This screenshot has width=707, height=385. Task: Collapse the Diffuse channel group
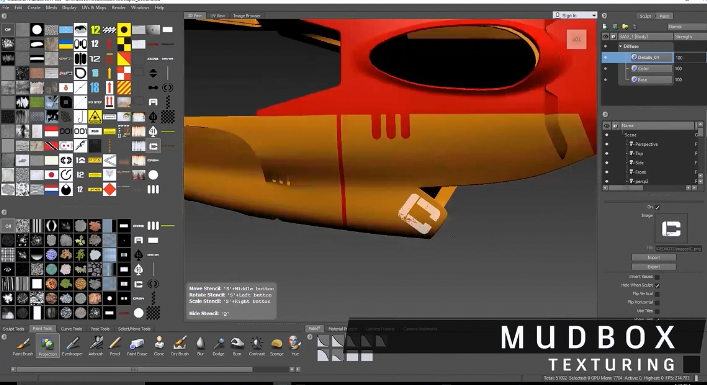pyautogui.click(x=621, y=46)
